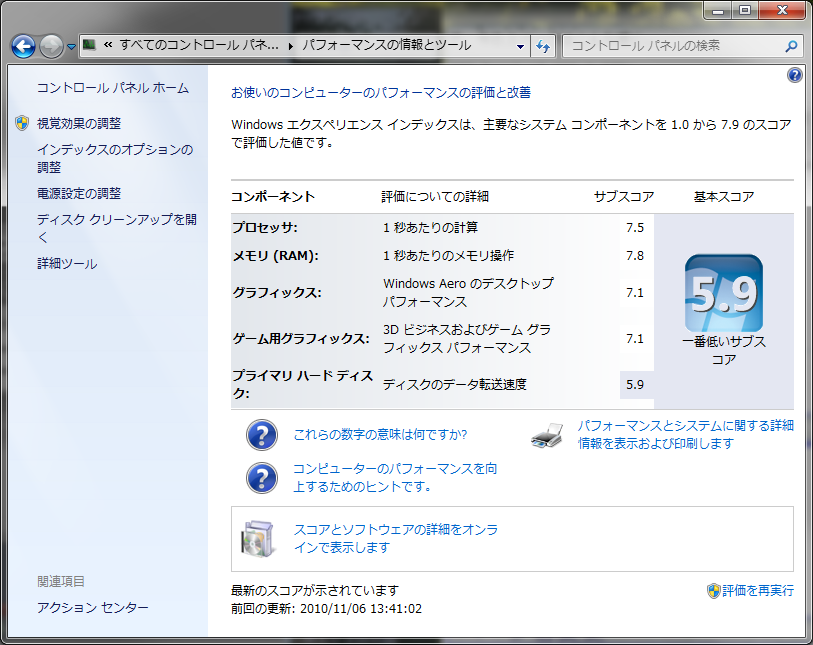813x645 pixels.
Task: Click the printer icon for detailed information
Action: pos(547,435)
